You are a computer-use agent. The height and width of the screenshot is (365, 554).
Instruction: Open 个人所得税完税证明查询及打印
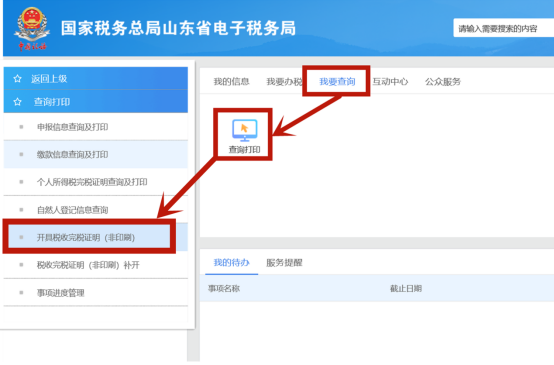pos(96,182)
